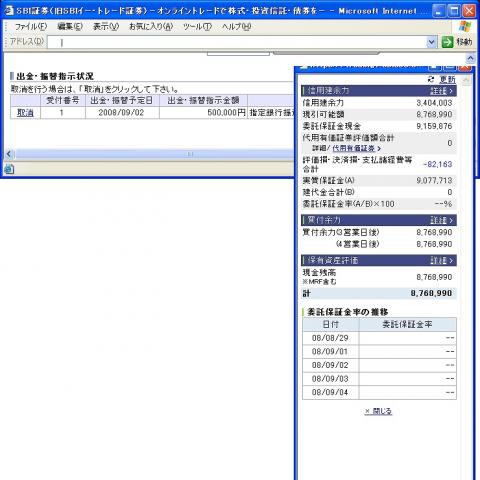Click the 代用有価証券 link
The height and width of the screenshot is (480, 480).
point(354,148)
